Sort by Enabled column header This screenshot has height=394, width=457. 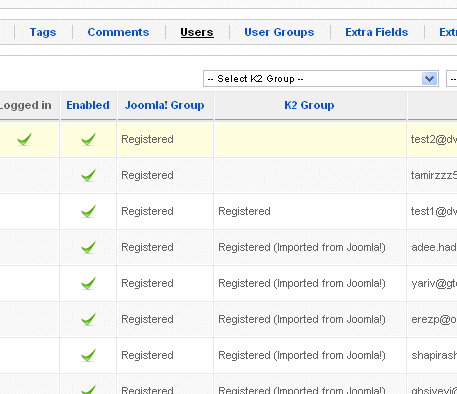pos(88,105)
